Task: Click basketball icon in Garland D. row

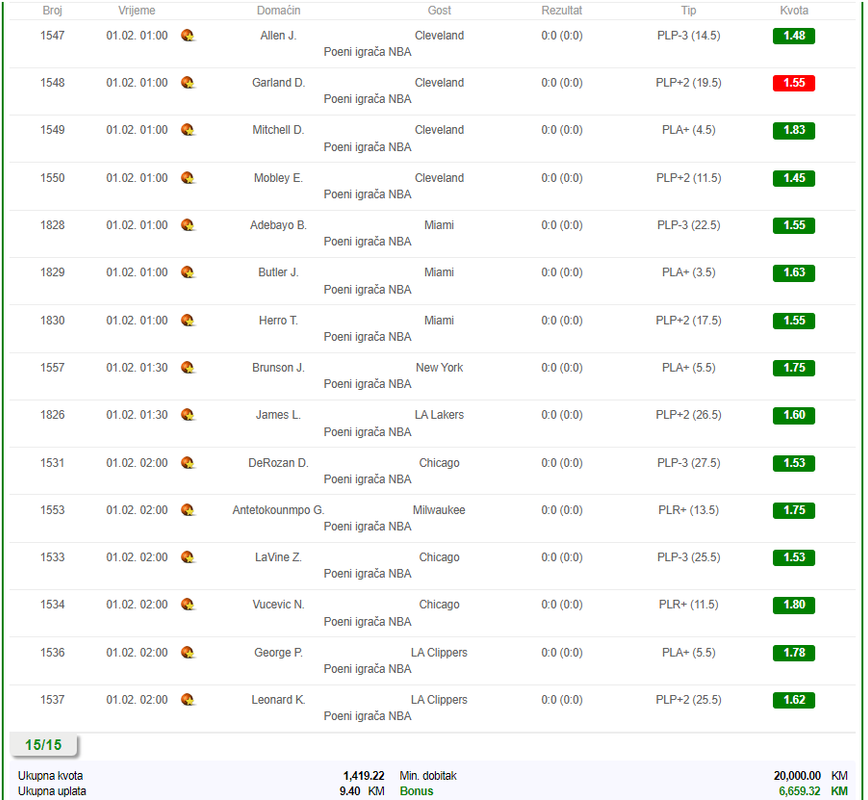Action: click(x=188, y=83)
